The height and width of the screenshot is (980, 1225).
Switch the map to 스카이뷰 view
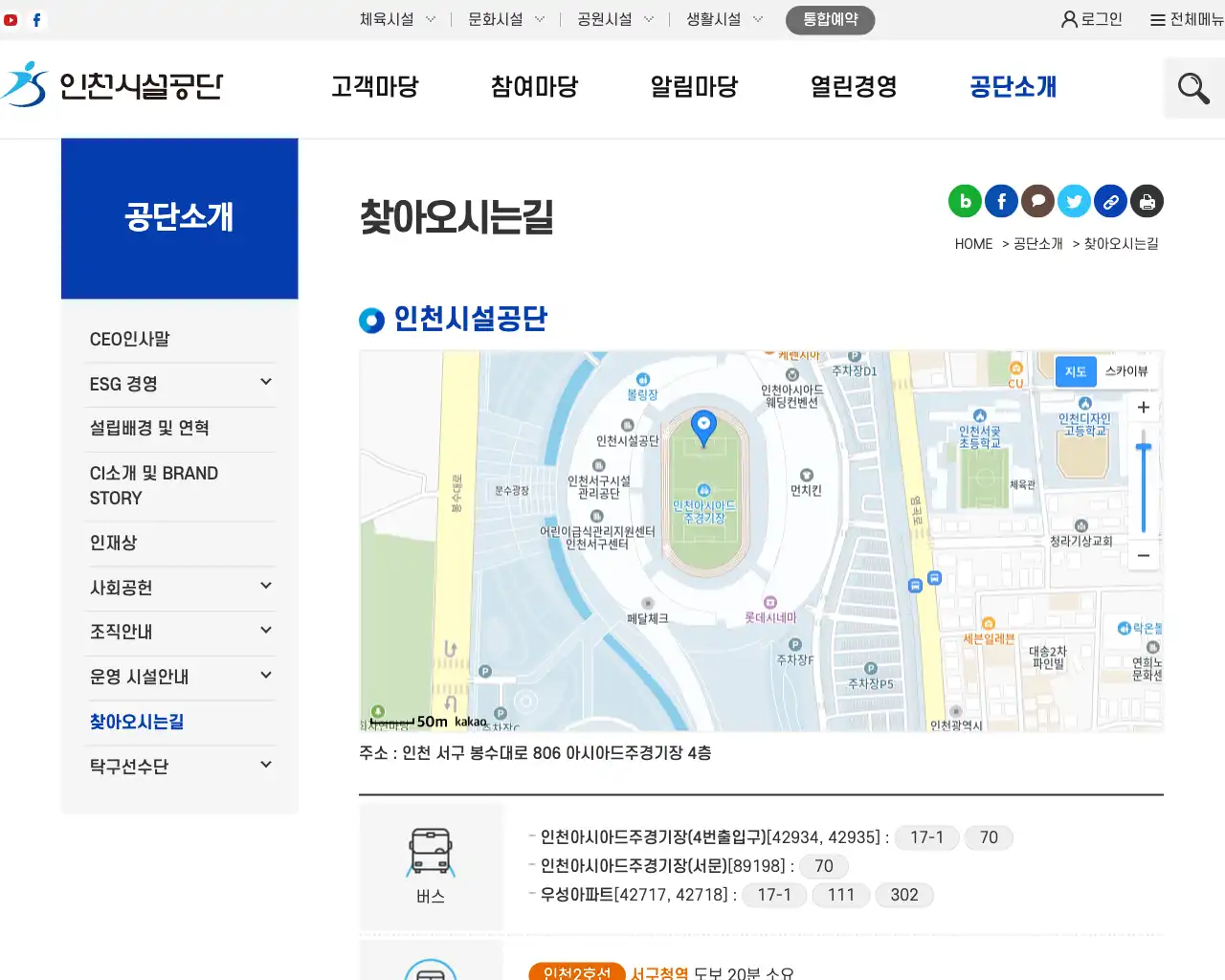click(x=1126, y=371)
